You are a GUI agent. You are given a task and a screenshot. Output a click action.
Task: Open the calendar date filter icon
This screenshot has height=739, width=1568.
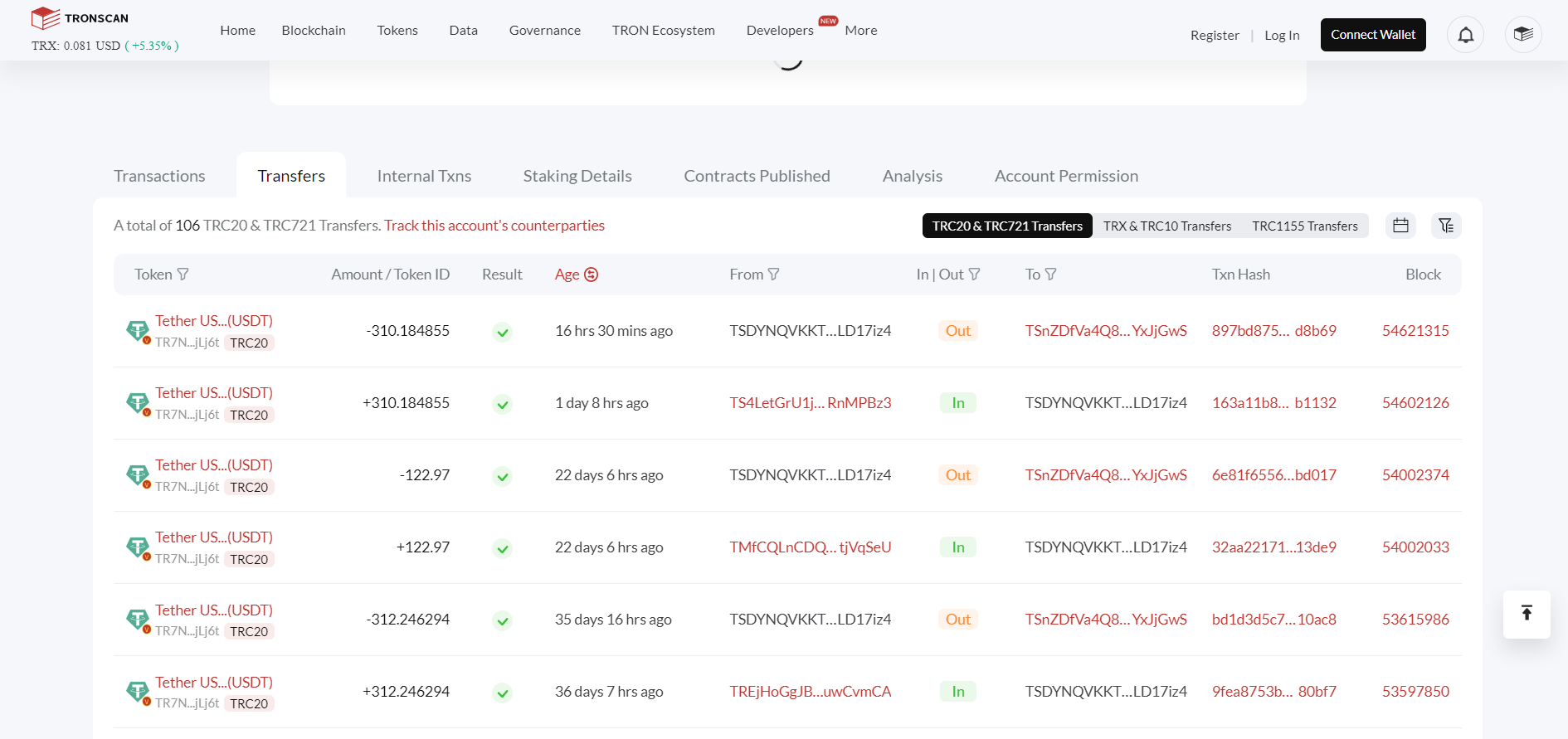(1401, 226)
